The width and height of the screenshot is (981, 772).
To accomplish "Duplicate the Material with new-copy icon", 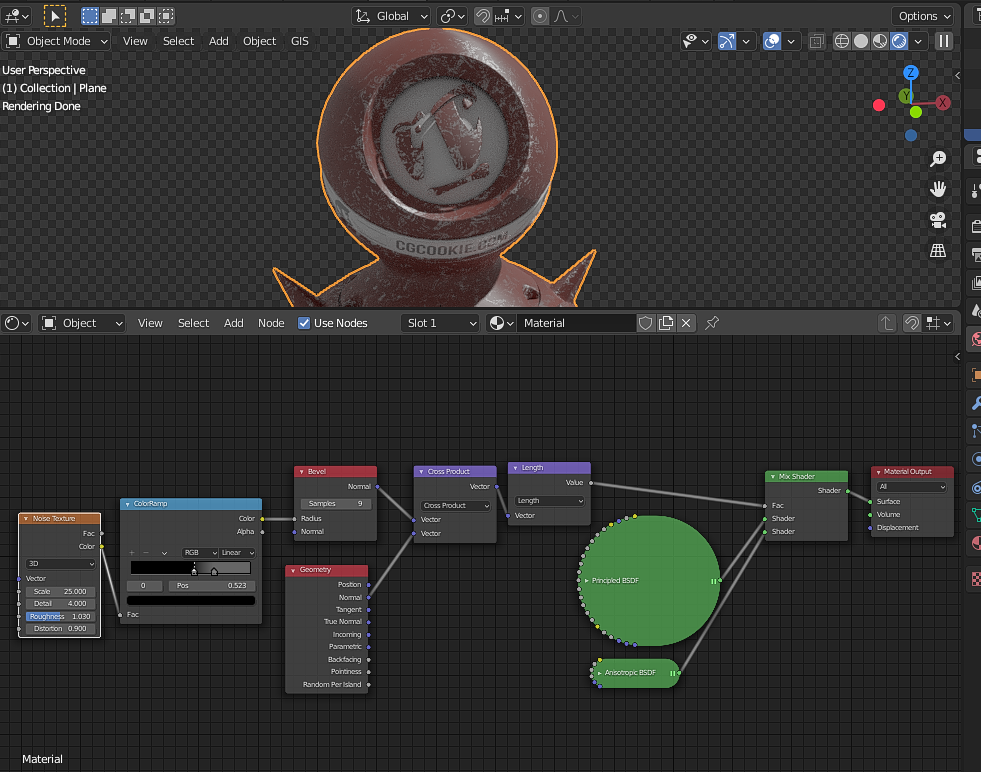I will click(x=666, y=323).
